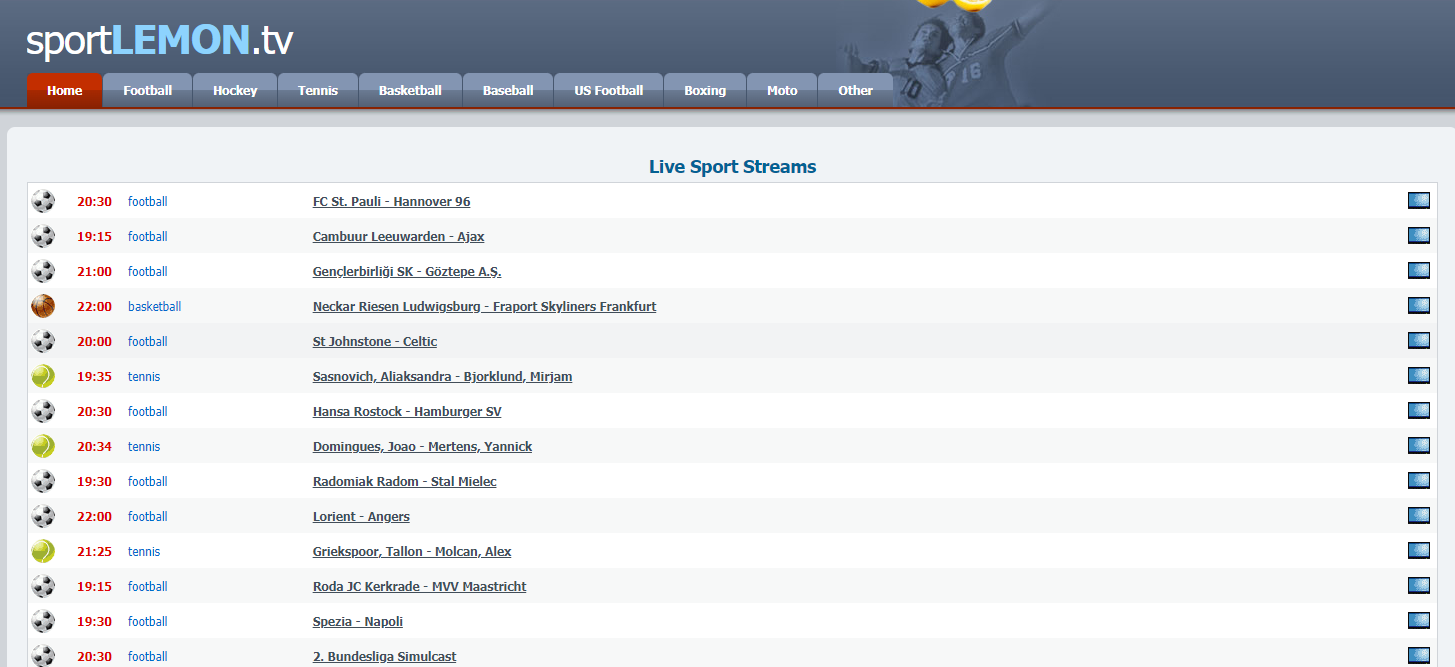
Task: Select the US Football tab
Action: 608,90
